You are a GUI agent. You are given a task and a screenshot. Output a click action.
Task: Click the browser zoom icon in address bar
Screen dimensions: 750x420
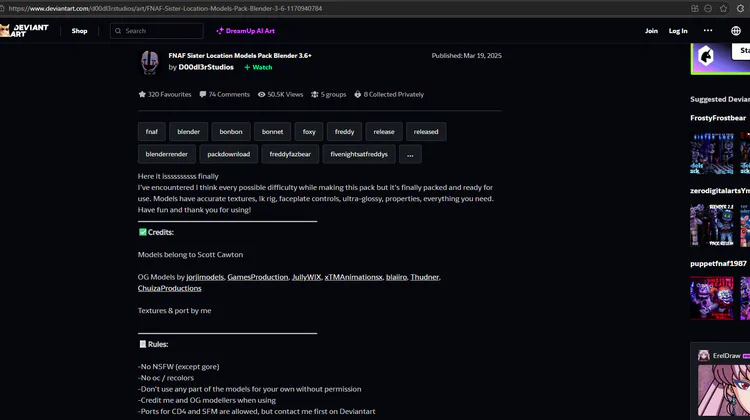coord(708,9)
